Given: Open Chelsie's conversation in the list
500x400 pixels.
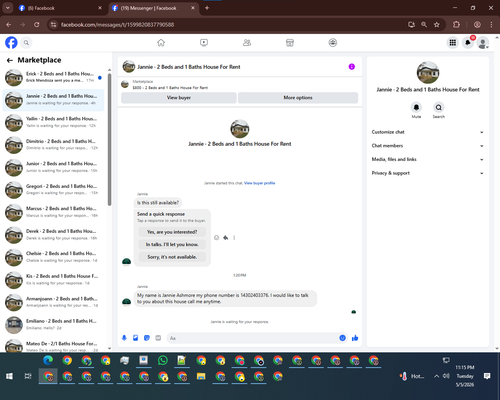Looking at the screenshot, I should point(54,257).
